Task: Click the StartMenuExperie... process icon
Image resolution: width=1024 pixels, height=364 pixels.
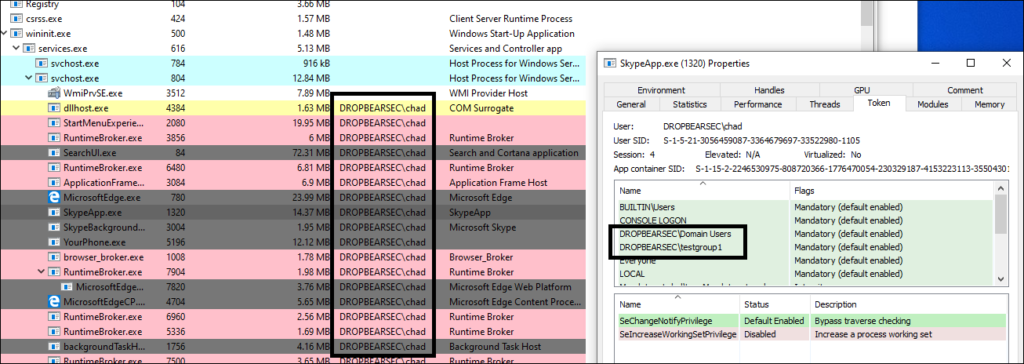Action: pos(54,123)
